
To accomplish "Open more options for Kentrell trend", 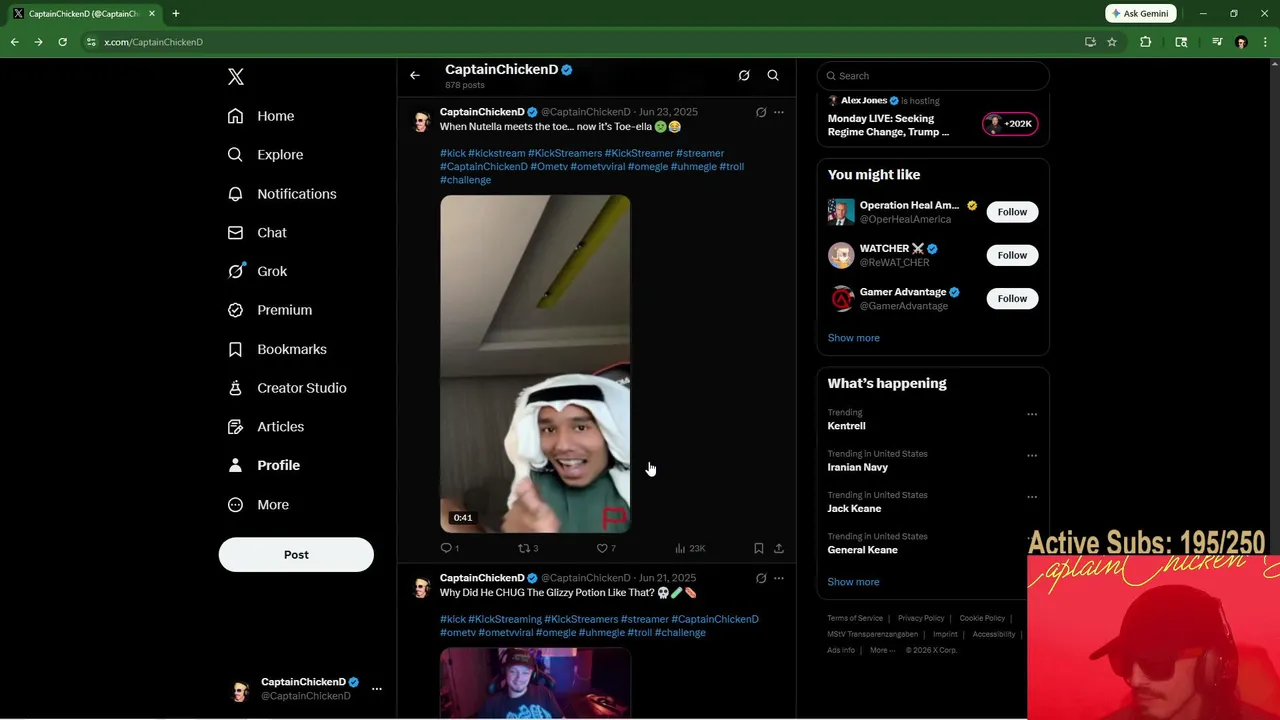I will tap(1031, 414).
